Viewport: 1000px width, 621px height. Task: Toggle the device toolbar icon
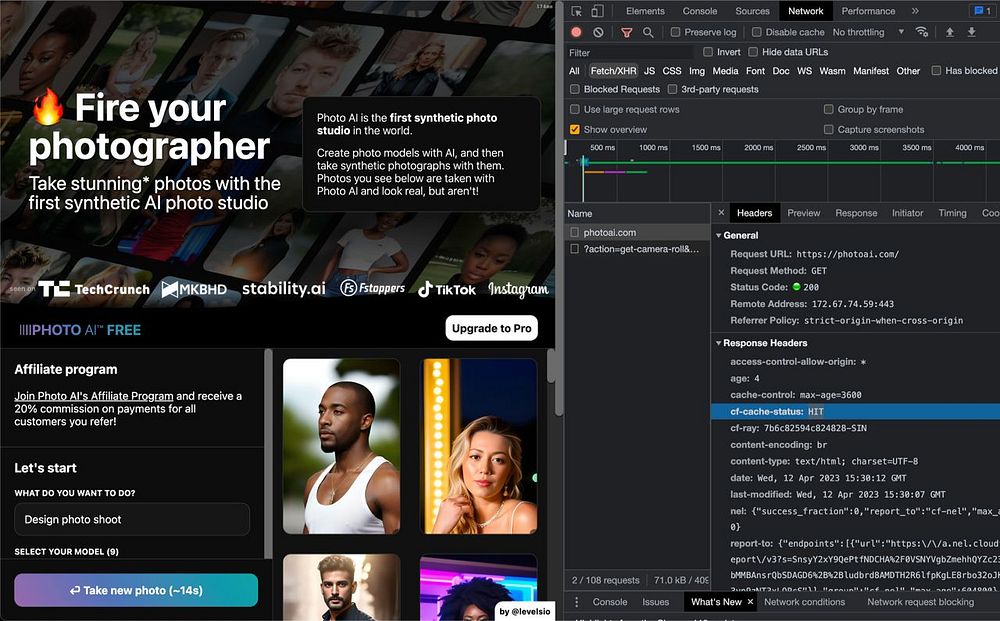pos(597,11)
